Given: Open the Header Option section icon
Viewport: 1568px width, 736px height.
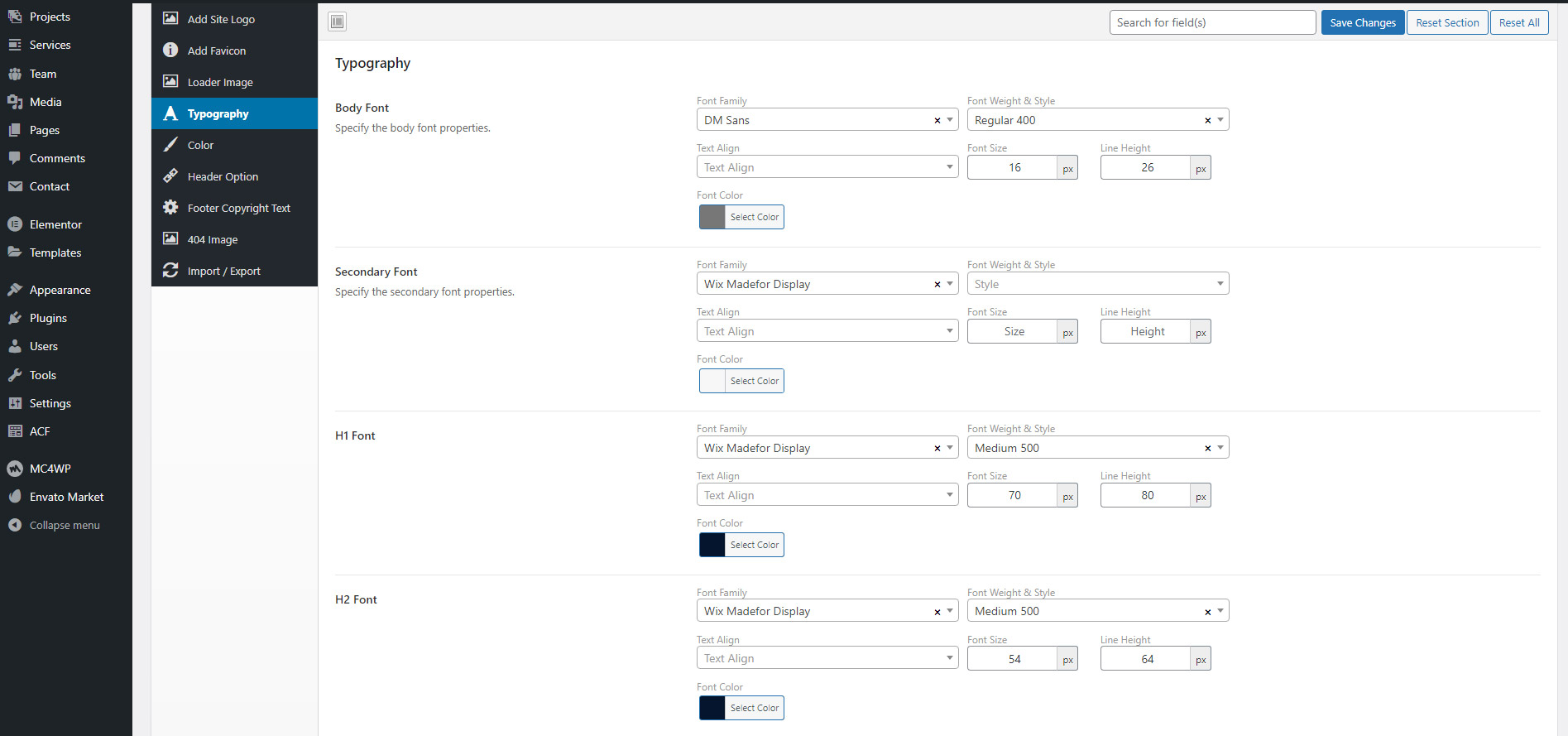Looking at the screenshot, I should pyautogui.click(x=170, y=176).
